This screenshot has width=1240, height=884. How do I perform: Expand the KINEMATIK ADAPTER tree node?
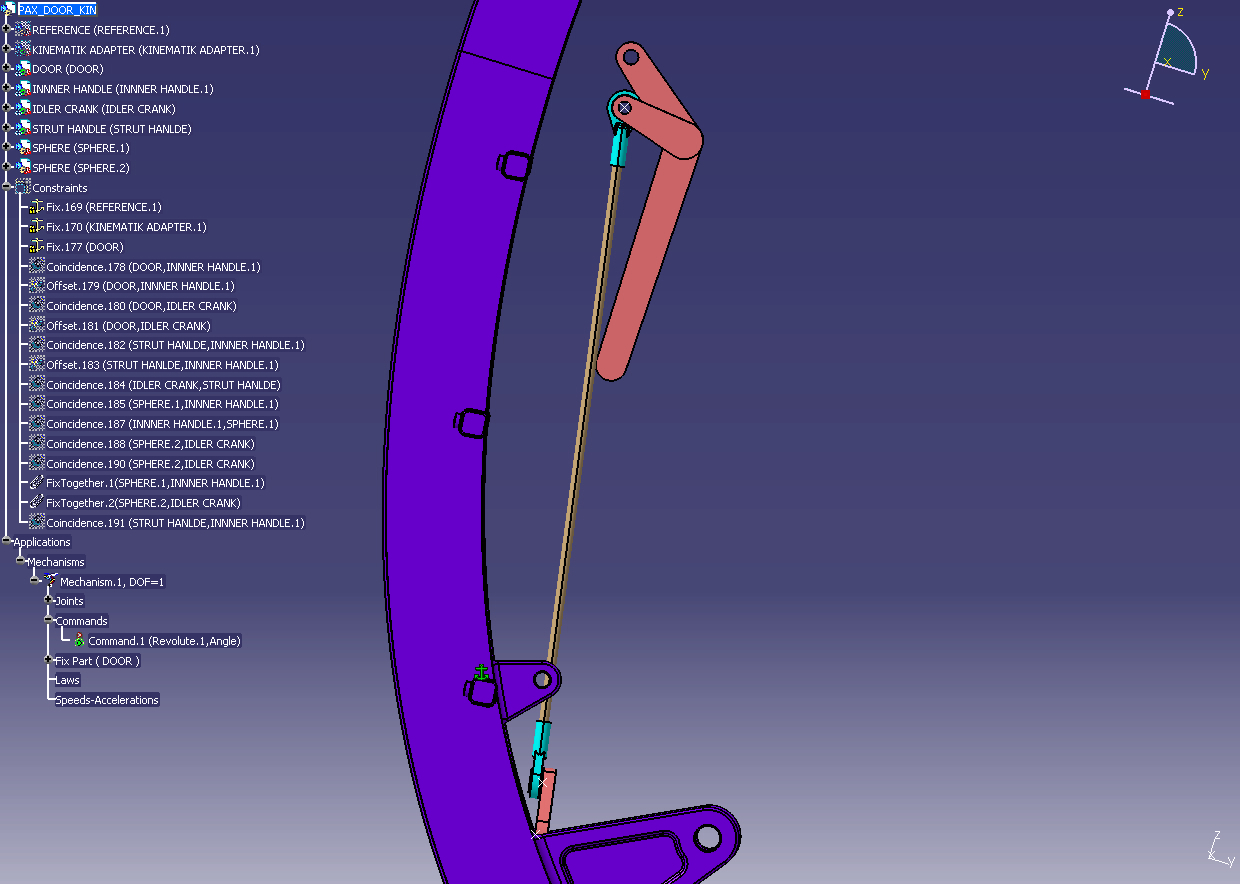coord(7,49)
